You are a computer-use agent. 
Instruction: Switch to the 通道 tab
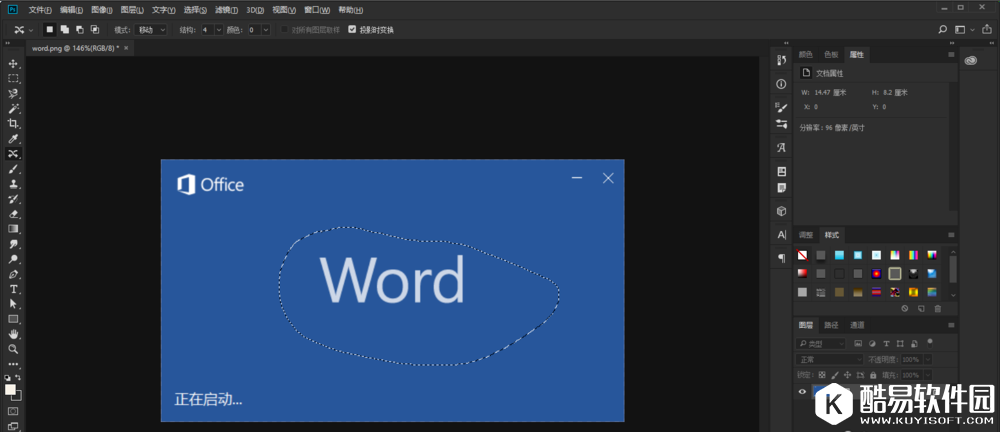pyautogui.click(x=857, y=325)
